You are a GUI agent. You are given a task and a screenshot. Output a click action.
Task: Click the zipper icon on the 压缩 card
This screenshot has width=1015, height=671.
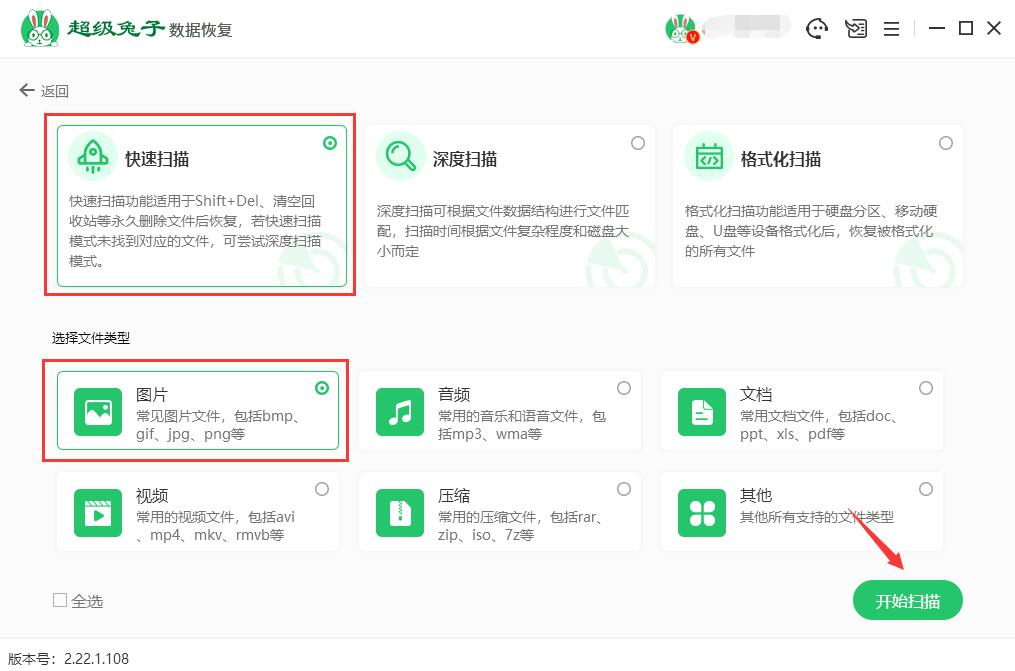(399, 511)
